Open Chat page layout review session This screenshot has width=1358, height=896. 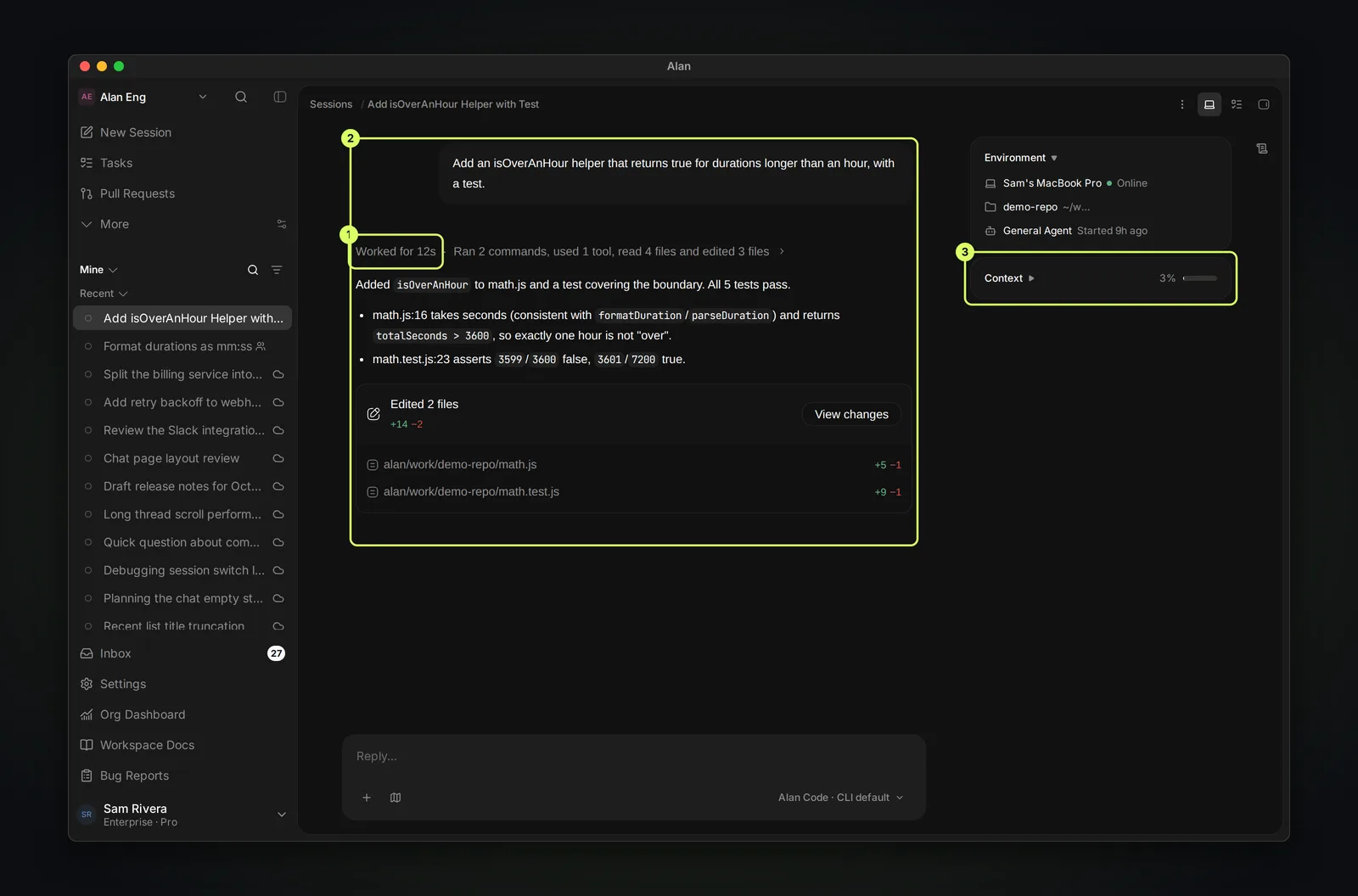[182, 458]
